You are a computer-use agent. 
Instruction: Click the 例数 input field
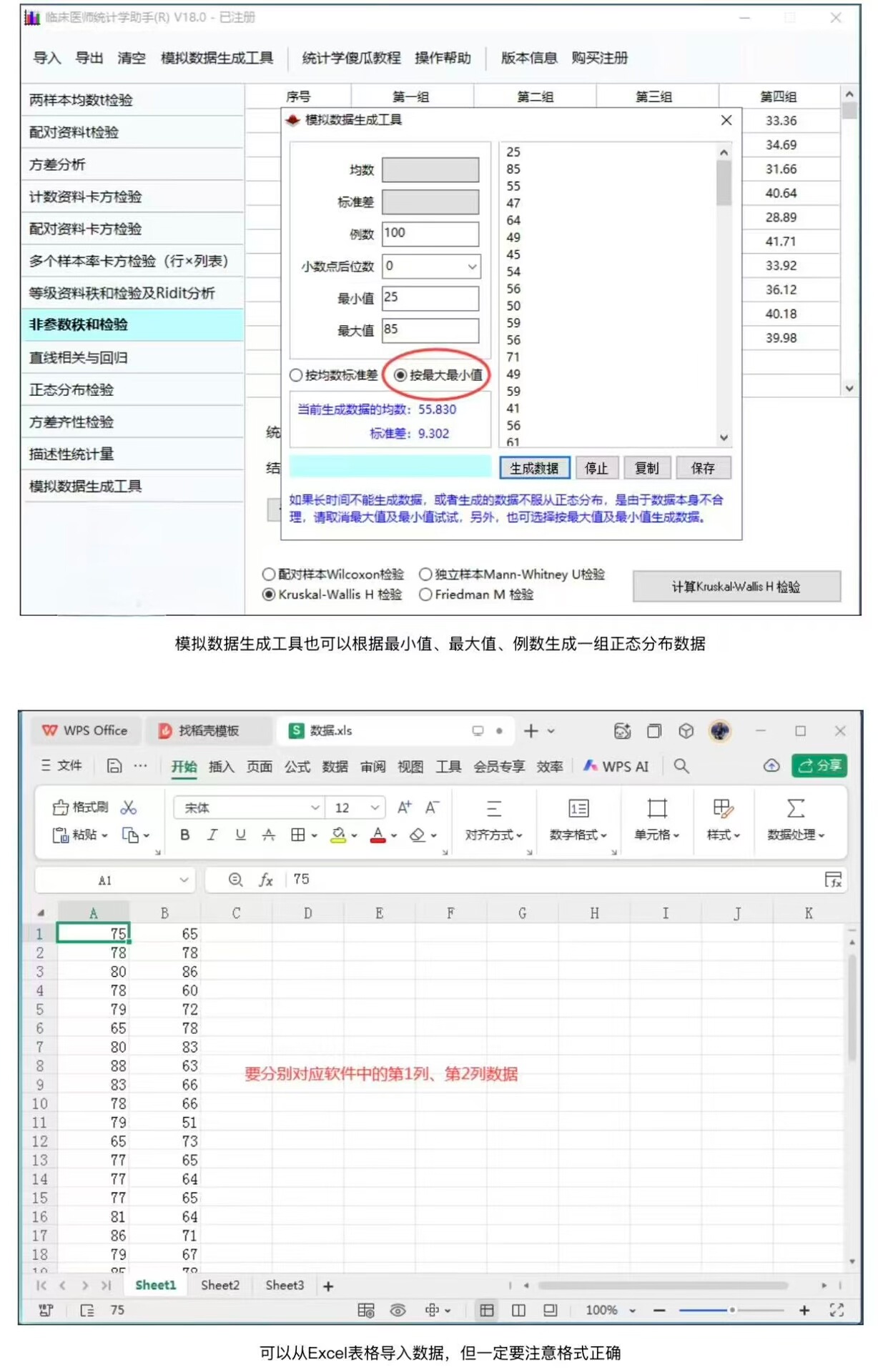(x=430, y=233)
